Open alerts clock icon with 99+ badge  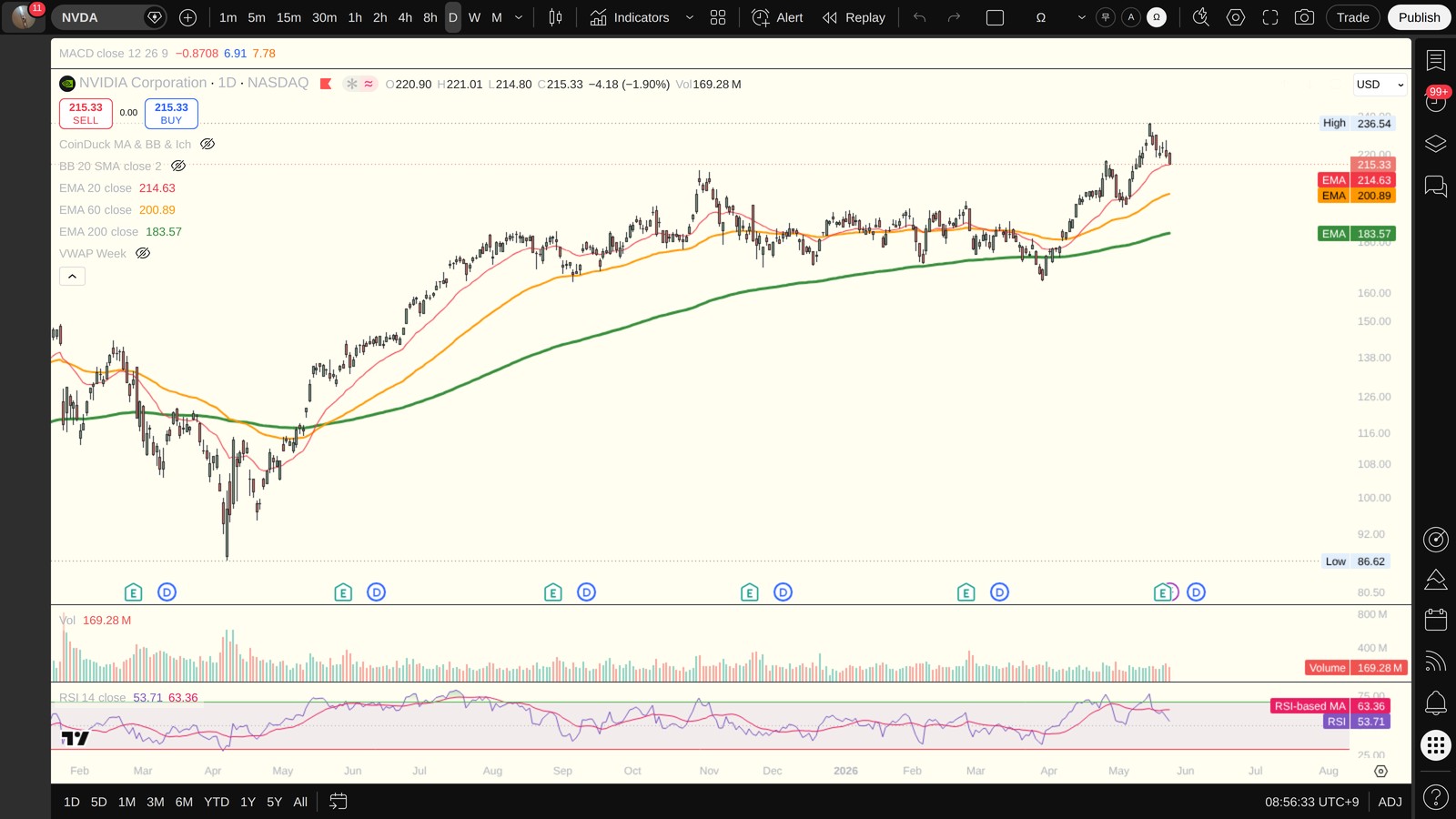click(1435, 101)
